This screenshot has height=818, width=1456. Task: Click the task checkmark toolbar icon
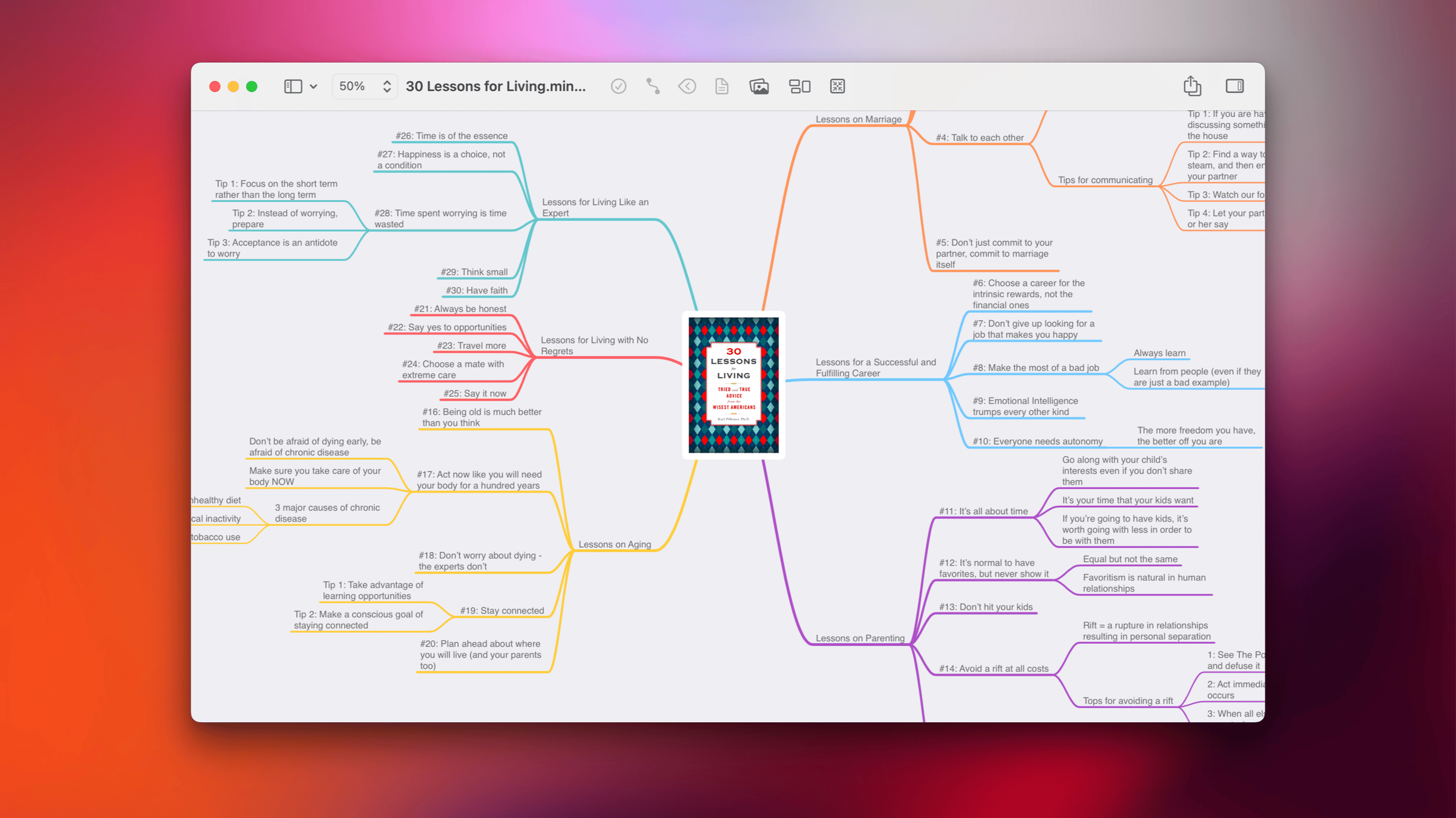pyautogui.click(x=618, y=86)
